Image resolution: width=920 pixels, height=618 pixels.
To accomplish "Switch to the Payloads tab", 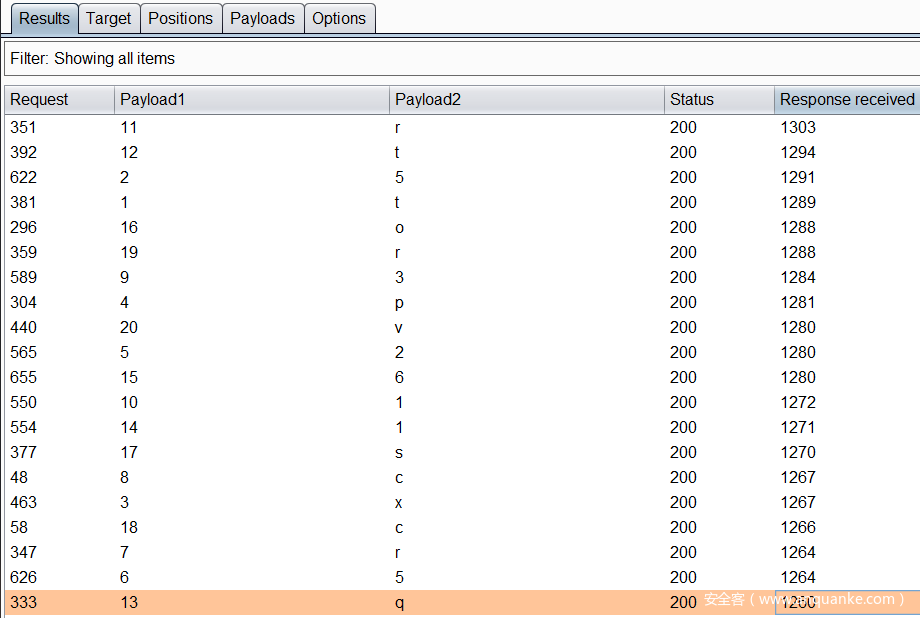I will point(262,18).
